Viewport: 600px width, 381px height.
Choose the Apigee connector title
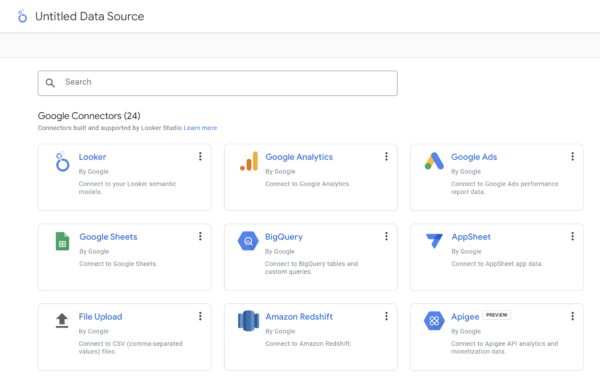coord(465,317)
